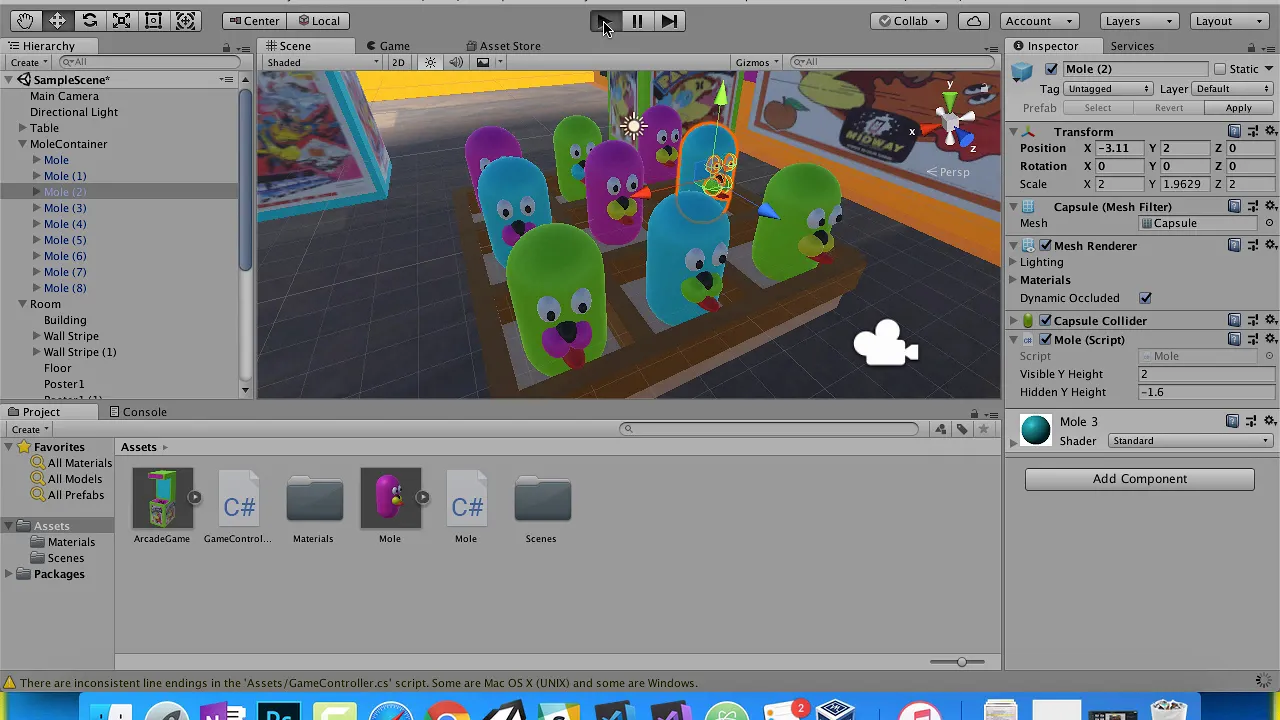The image size is (1280, 720).
Task: Expand the Table hierarchy node
Action: tap(22, 128)
